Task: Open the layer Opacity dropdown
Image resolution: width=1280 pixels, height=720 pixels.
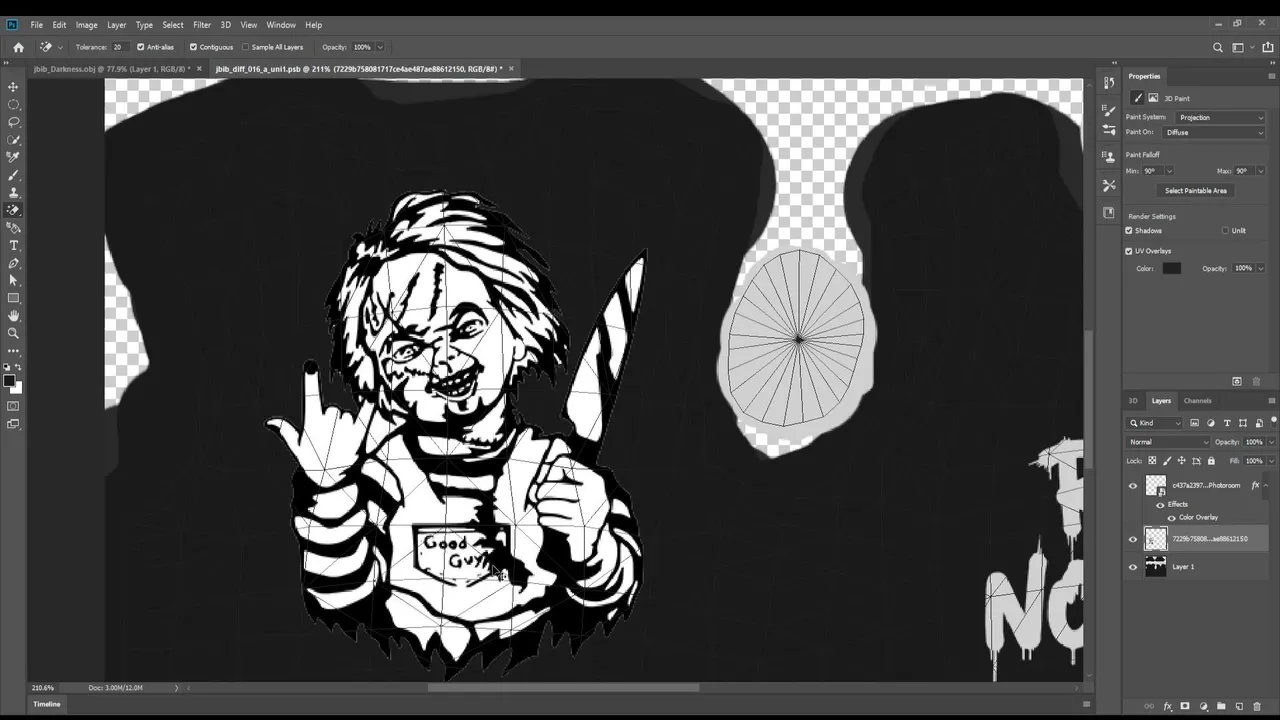Action: pos(1271,442)
